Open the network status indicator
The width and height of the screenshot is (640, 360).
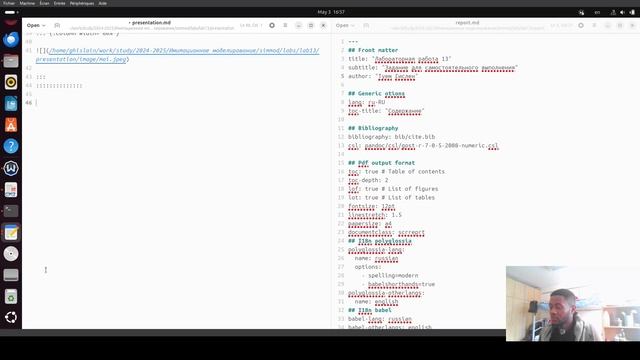[613, 12]
